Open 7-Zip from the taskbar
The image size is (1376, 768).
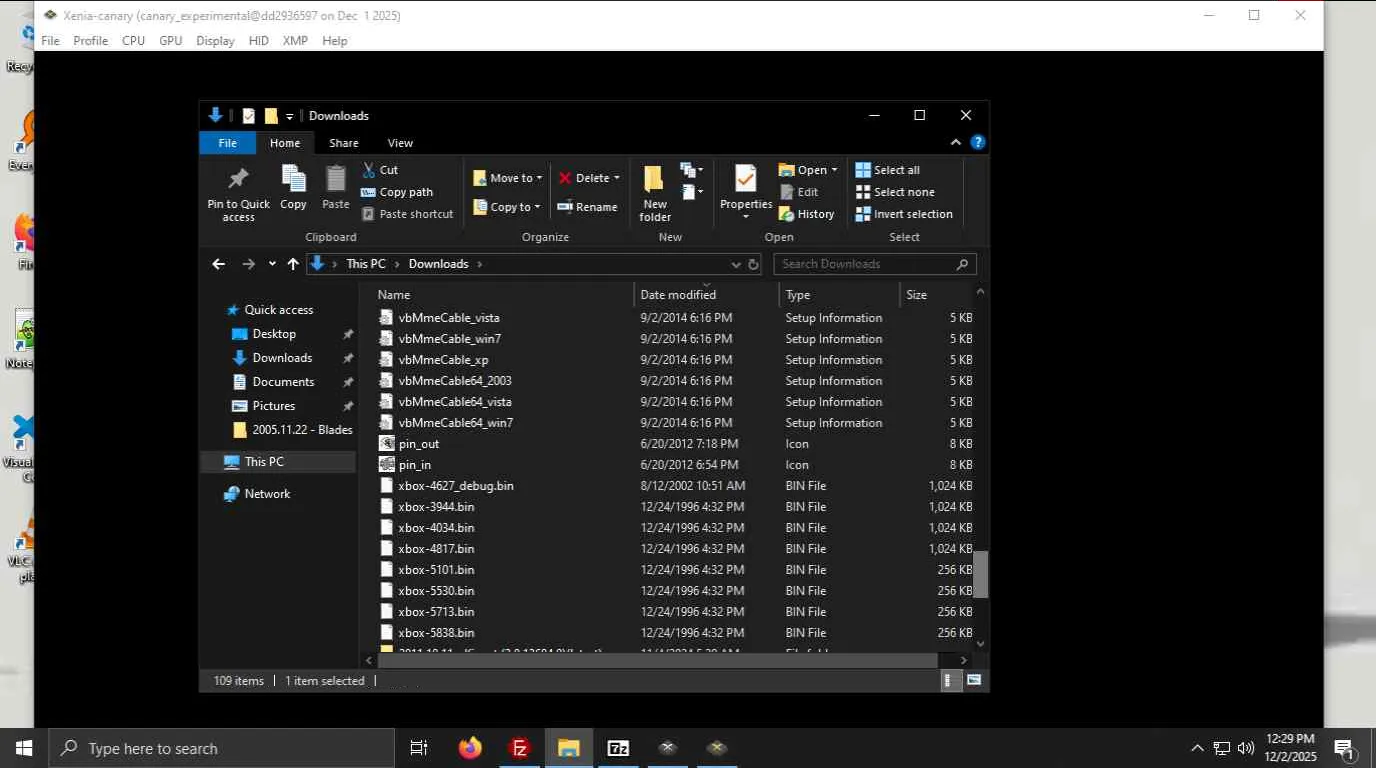pyautogui.click(x=618, y=748)
